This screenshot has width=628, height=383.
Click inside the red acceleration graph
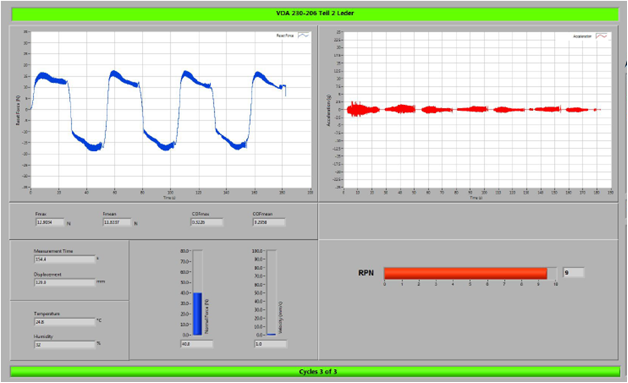pyautogui.click(x=477, y=109)
